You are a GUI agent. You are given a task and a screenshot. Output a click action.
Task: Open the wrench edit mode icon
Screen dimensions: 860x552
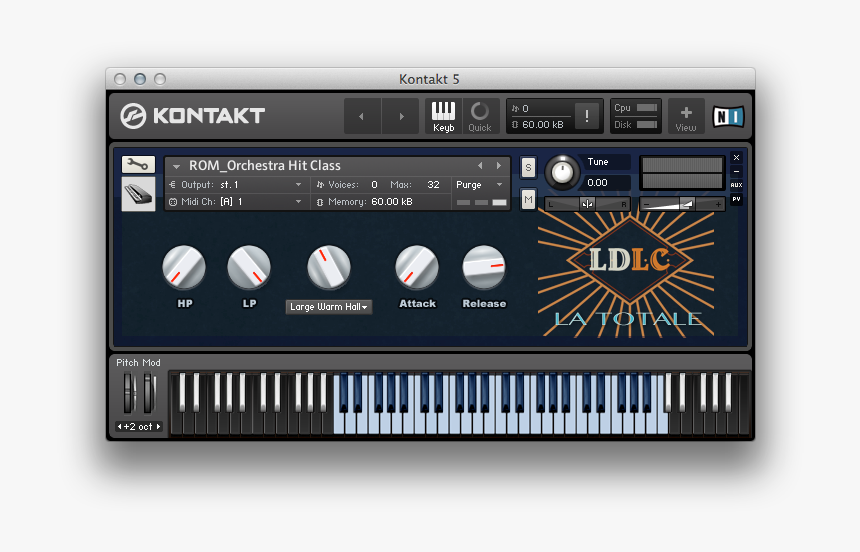coord(138,165)
